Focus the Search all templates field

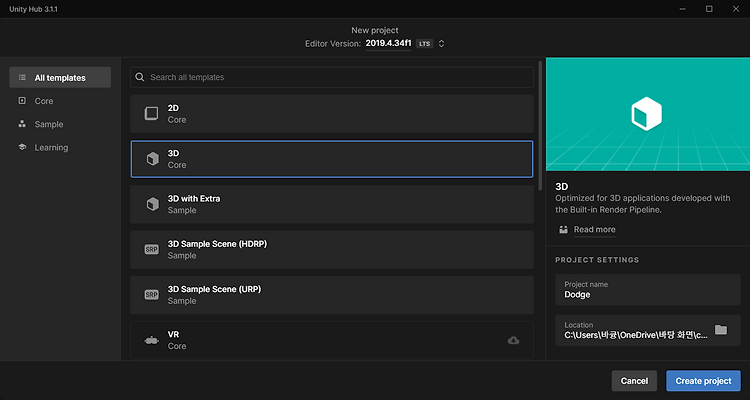point(331,77)
